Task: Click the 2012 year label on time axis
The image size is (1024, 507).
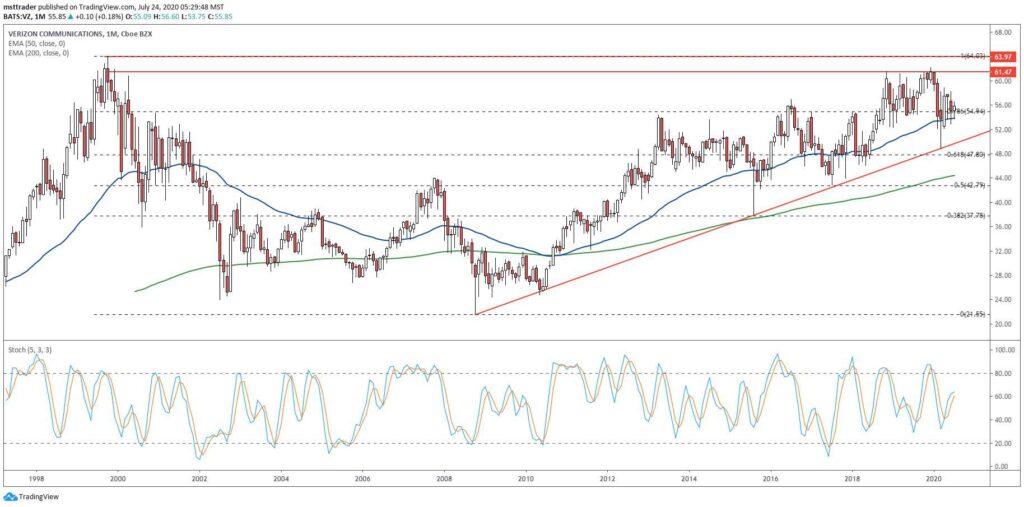Action: pos(608,478)
